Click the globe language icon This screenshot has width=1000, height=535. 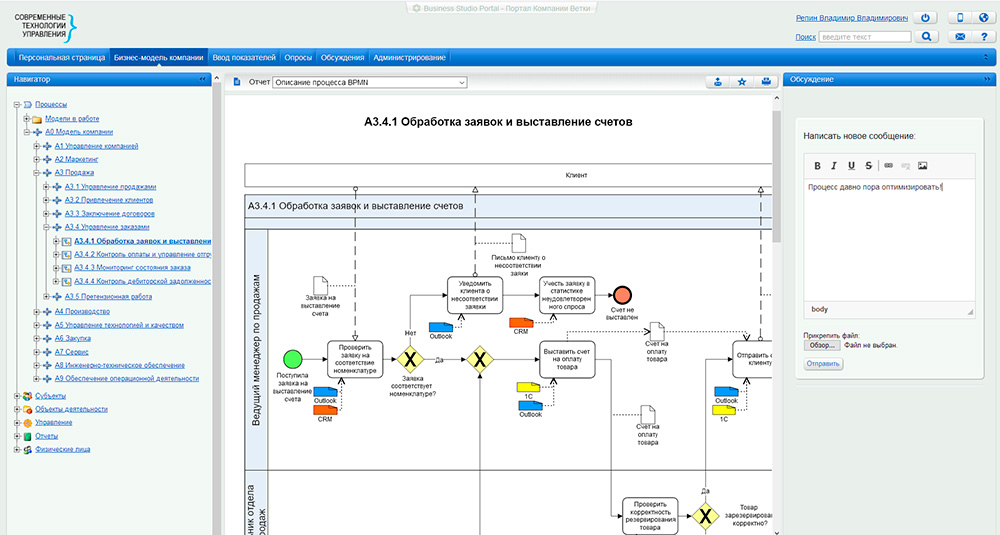click(x=983, y=18)
